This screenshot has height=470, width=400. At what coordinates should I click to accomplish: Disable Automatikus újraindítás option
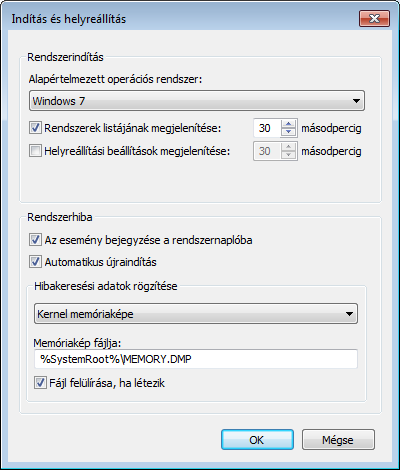click(35, 262)
